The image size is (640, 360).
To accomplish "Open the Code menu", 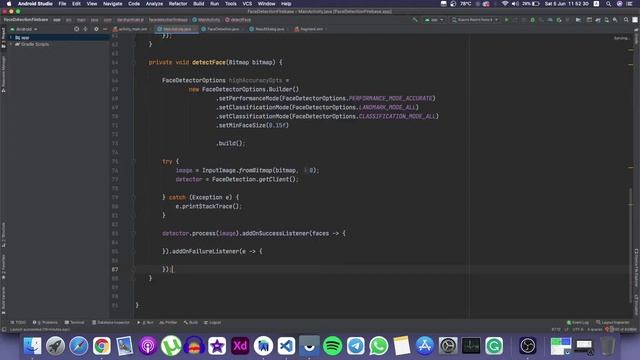I will (x=134, y=4).
